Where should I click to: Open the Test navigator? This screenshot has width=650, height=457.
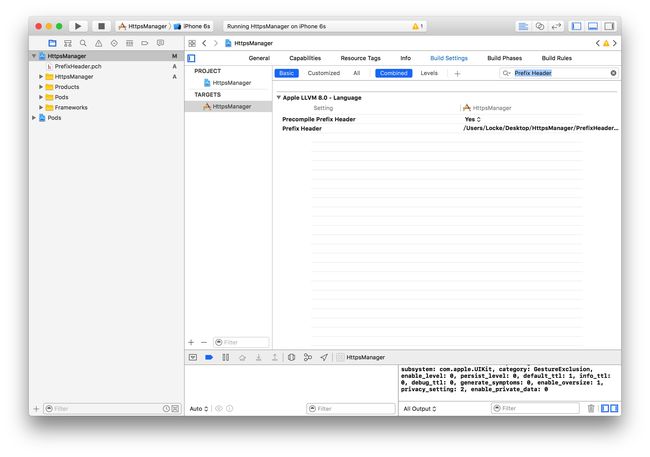point(114,43)
